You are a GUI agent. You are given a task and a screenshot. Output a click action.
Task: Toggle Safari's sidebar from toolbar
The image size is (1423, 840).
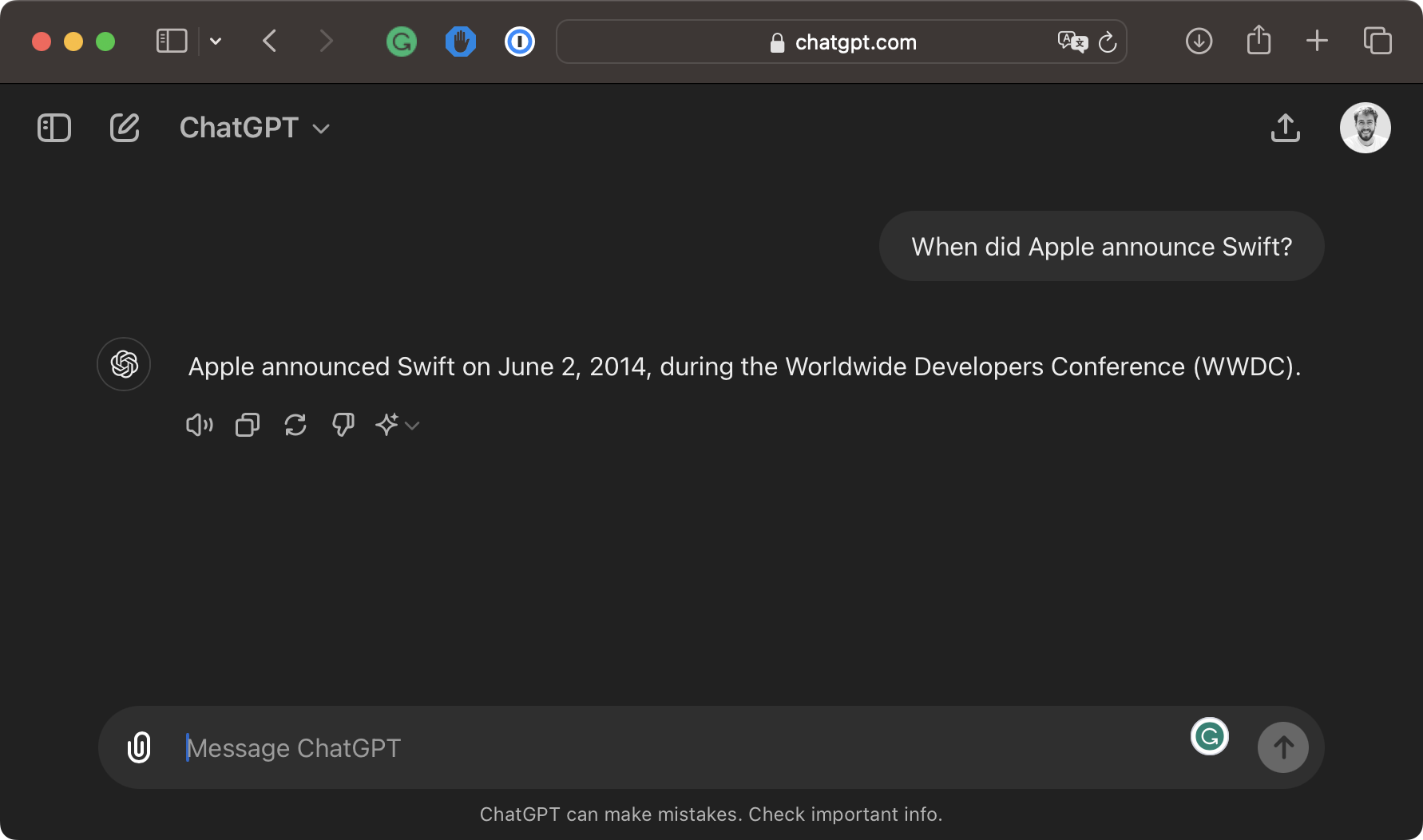(x=172, y=42)
